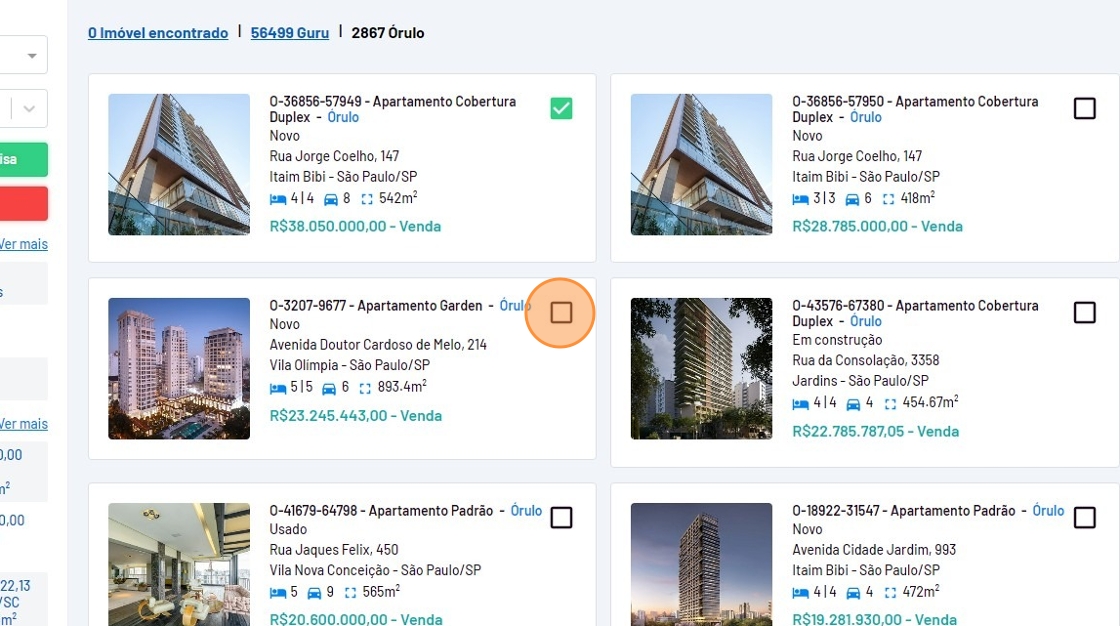The width and height of the screenshot is (1120, 626).
Task: Click the area icon beside 472m²
Action: [x=889, y=593]
